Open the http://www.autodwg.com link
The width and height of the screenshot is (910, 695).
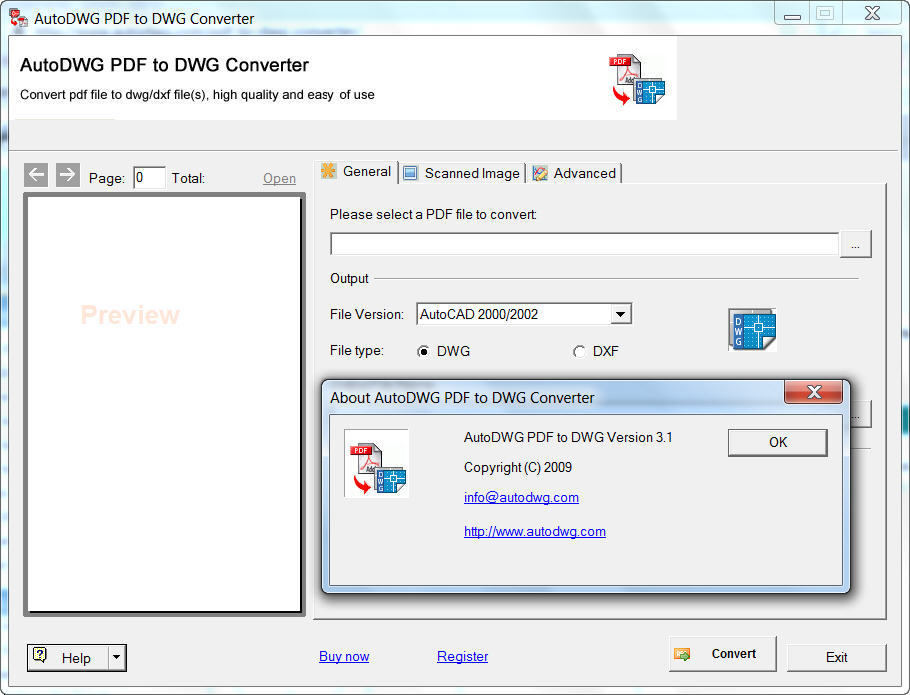click(535, 531)
